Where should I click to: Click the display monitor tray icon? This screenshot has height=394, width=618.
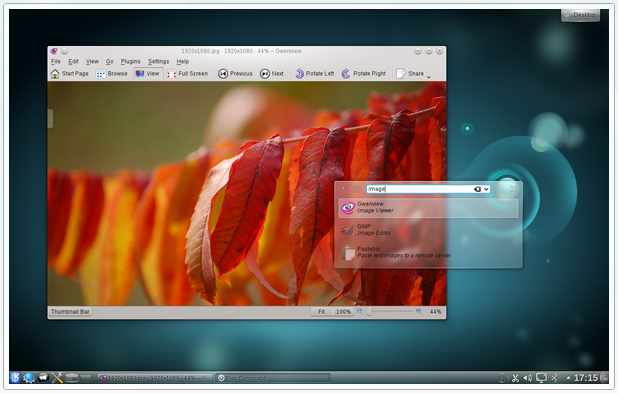pos(542,378)
